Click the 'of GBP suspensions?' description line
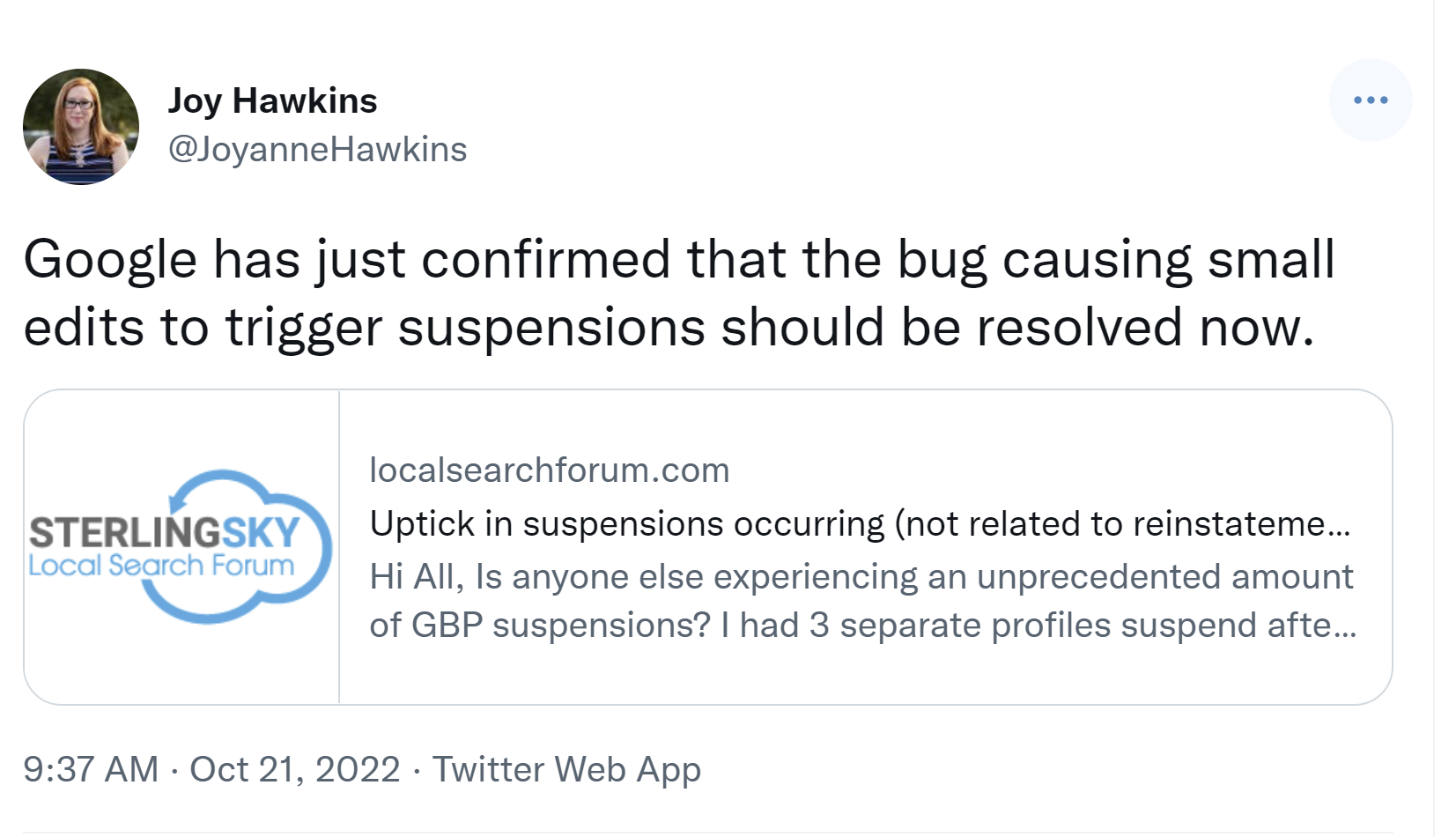 click(862, 626)
